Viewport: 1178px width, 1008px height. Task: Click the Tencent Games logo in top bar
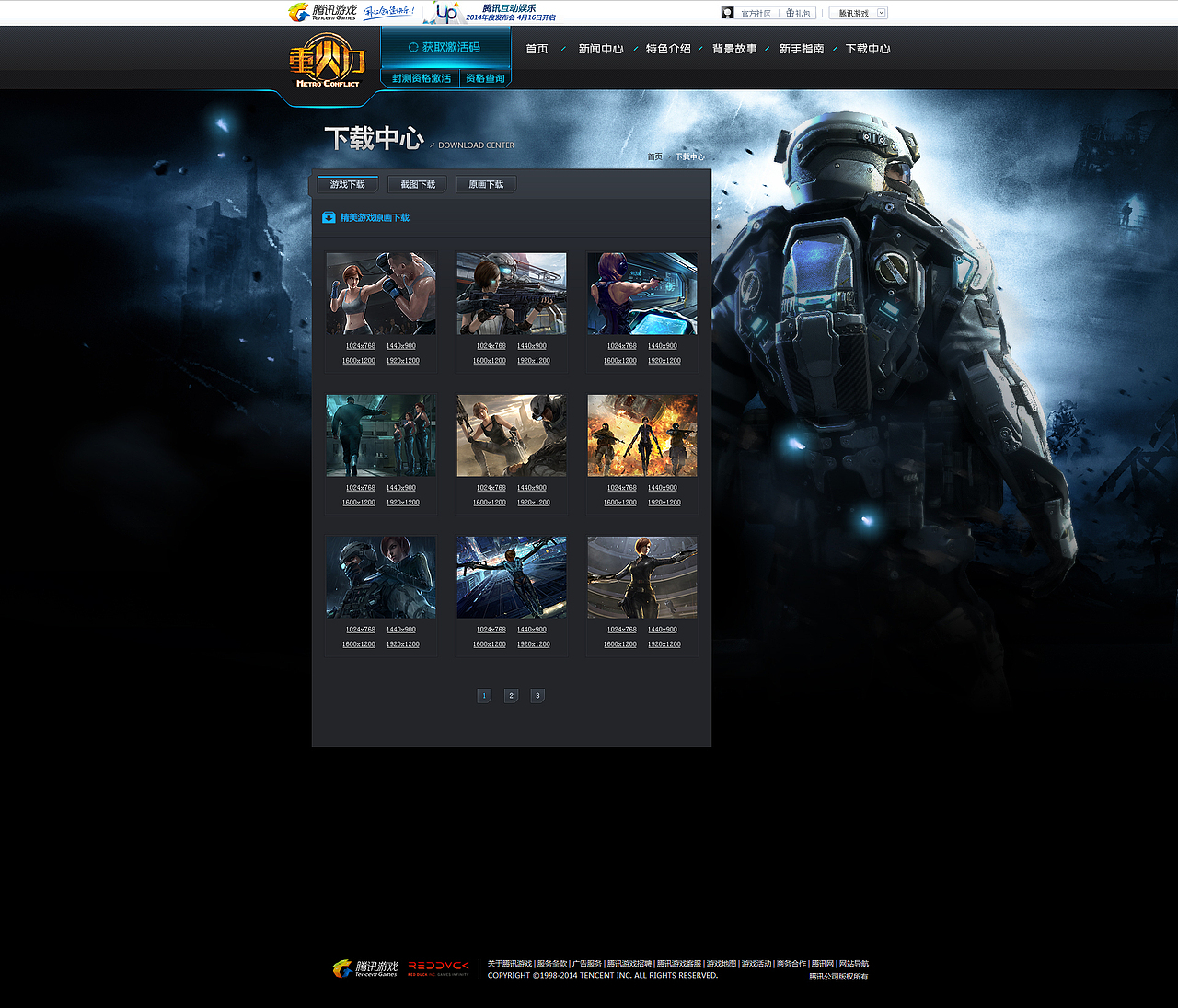click(x=322, y=13)
